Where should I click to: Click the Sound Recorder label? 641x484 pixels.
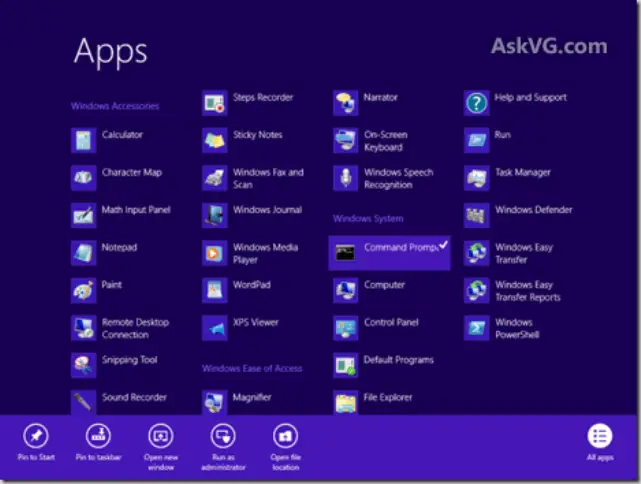click(x=134, y=397)
